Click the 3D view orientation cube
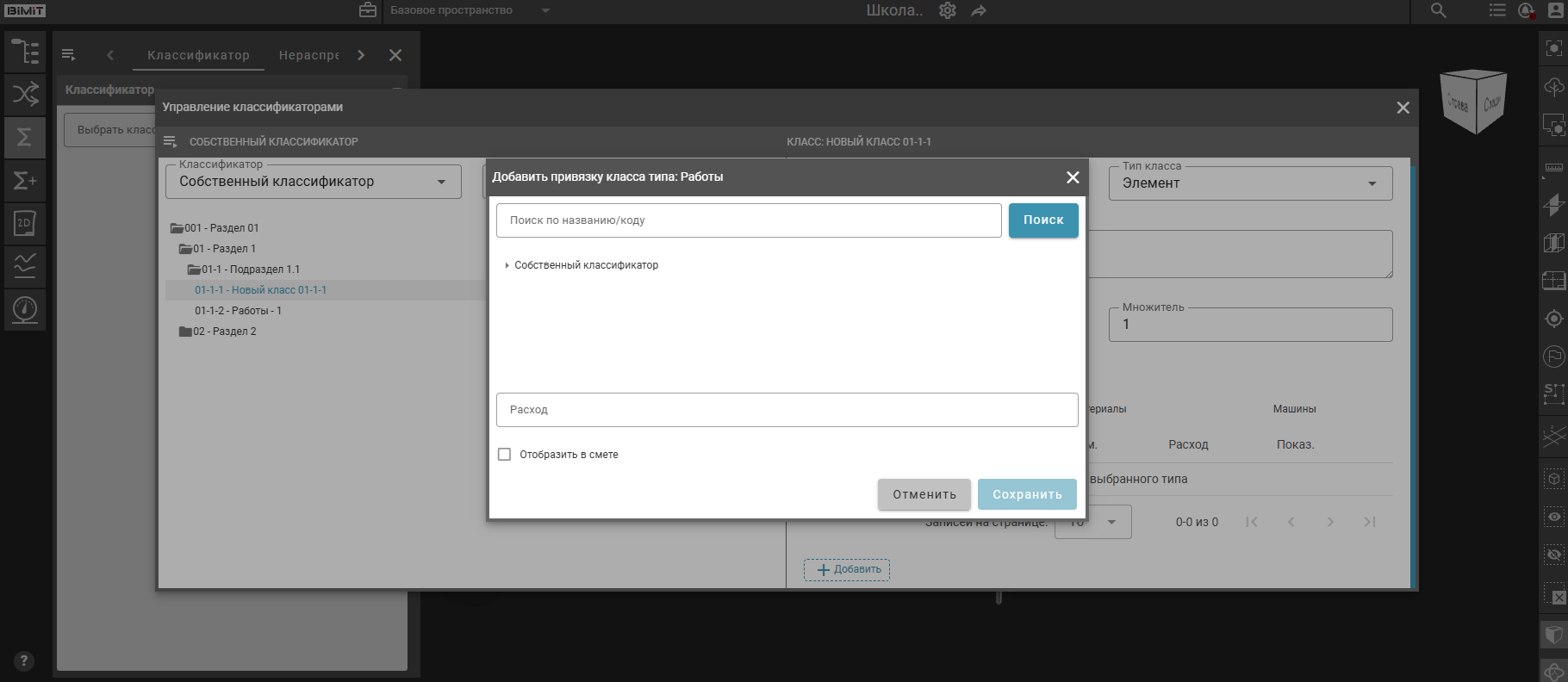This screenshot has width=1568, height=682. click(x=1472, y=102)
